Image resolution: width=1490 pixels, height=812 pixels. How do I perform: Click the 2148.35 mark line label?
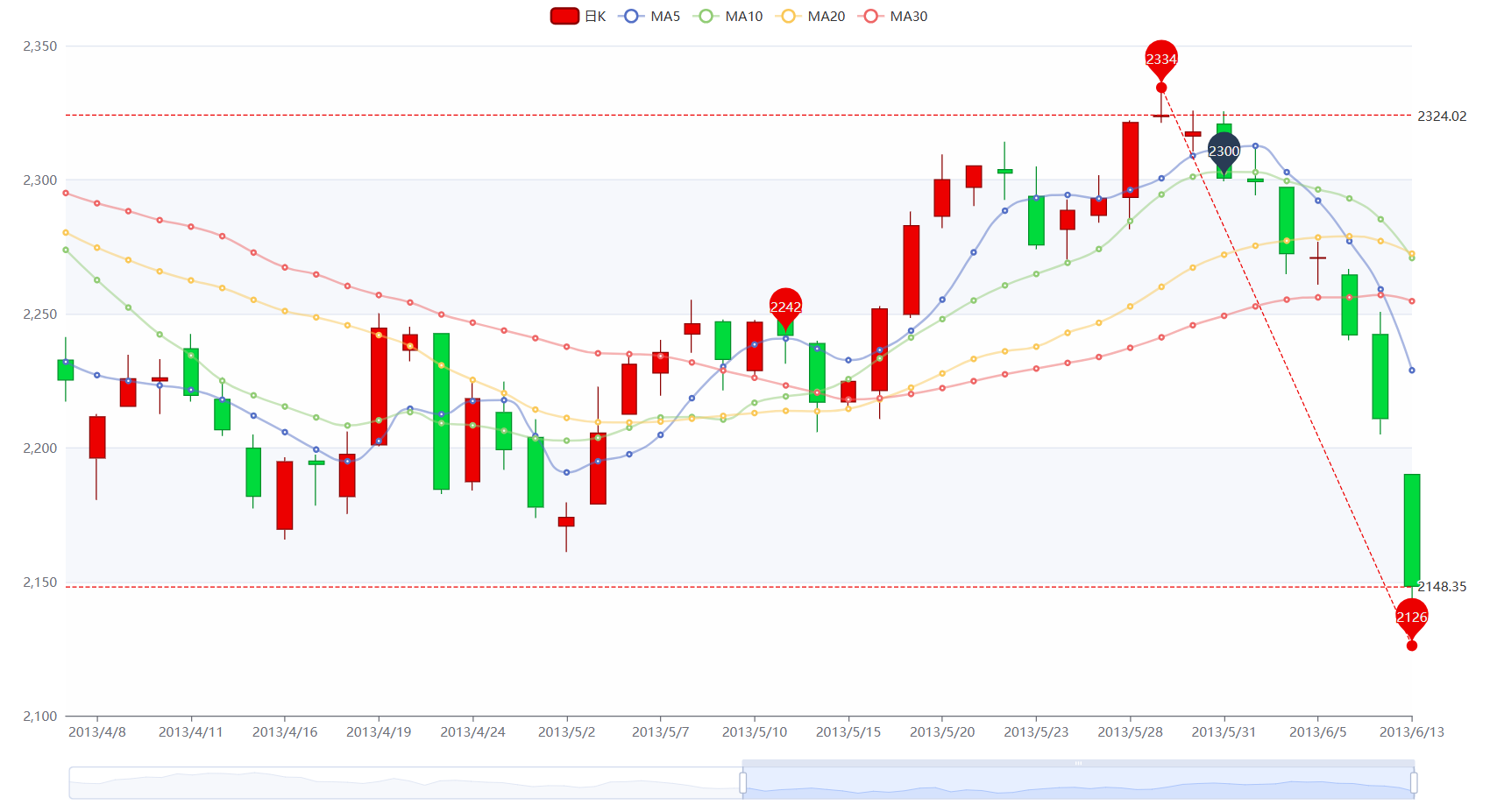(x=1442, y=587)
